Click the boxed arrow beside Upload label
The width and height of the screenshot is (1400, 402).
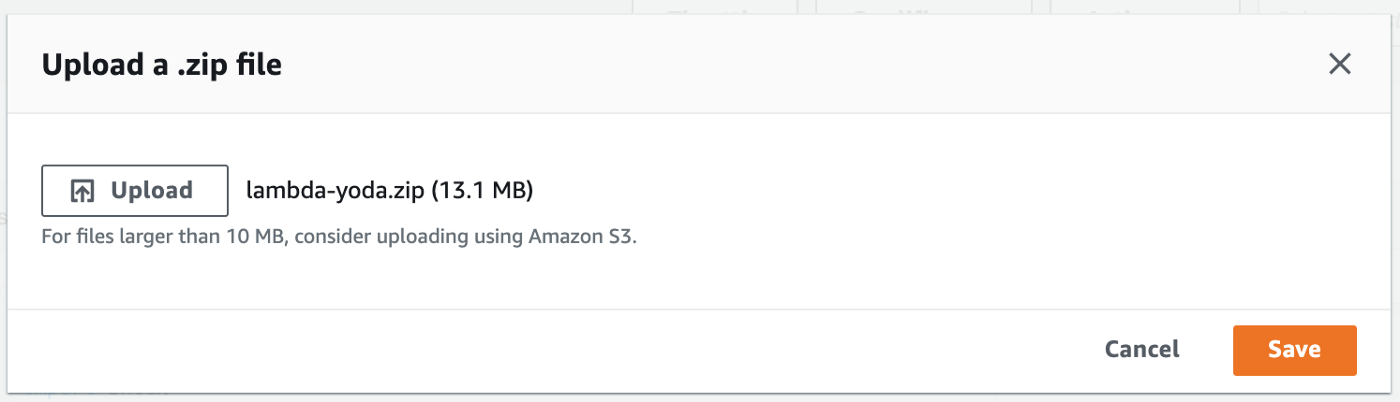[82, 191]
